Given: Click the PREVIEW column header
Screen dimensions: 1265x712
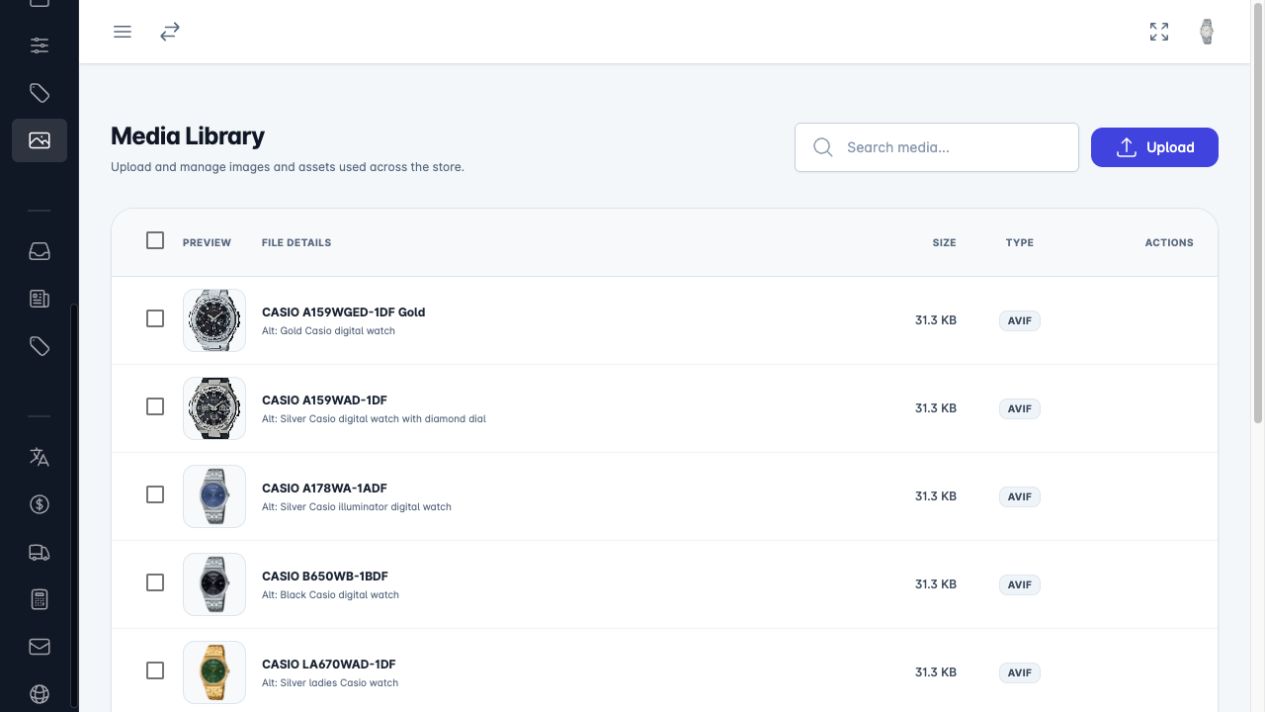Looking at the screenshot, I should click(207, 242).
